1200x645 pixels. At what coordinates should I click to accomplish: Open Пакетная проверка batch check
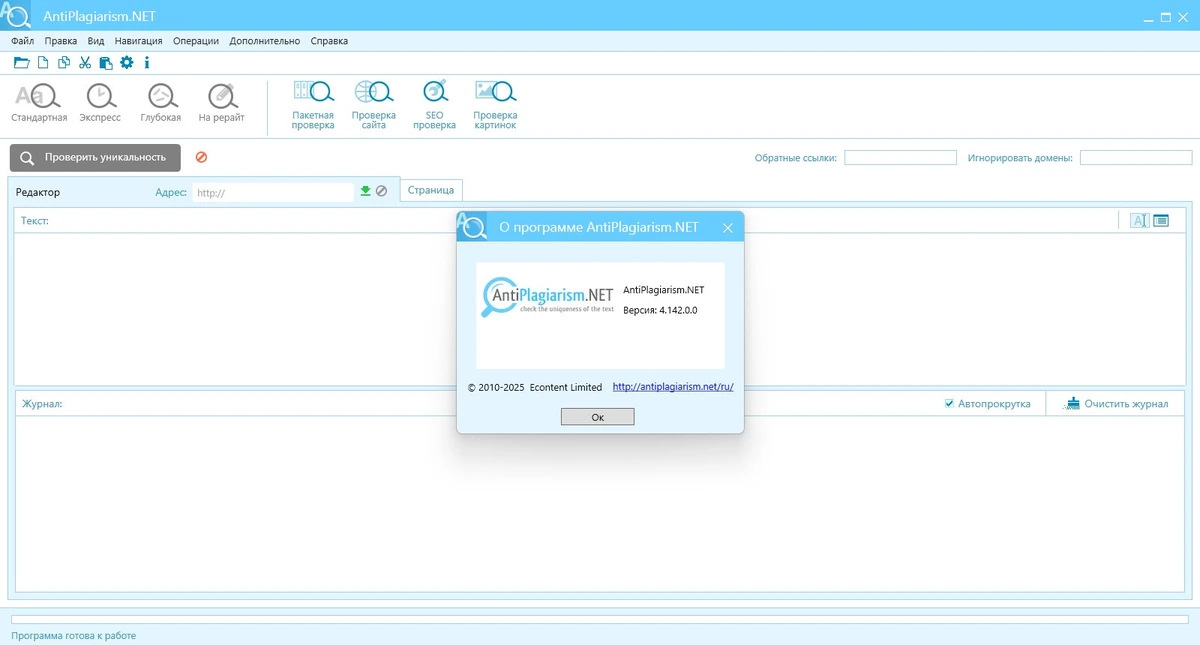(313, 105)
